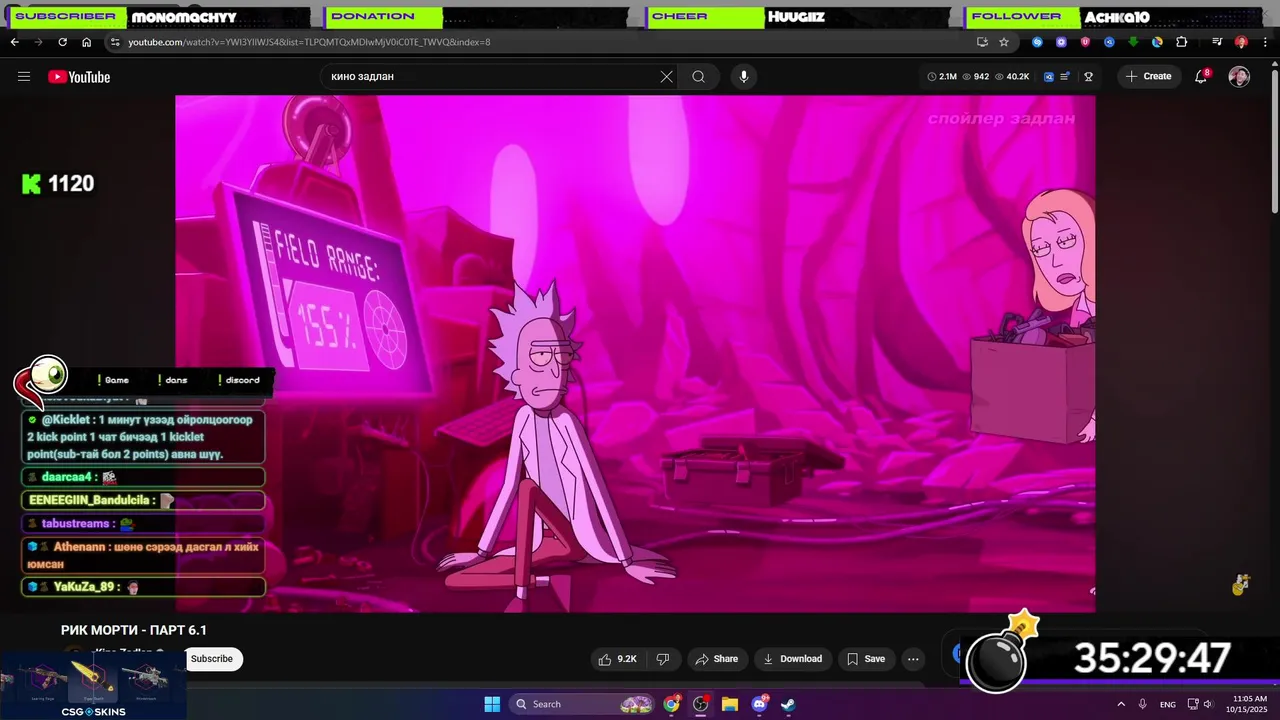Click the tray microphone icon

tap(1143, 704)
